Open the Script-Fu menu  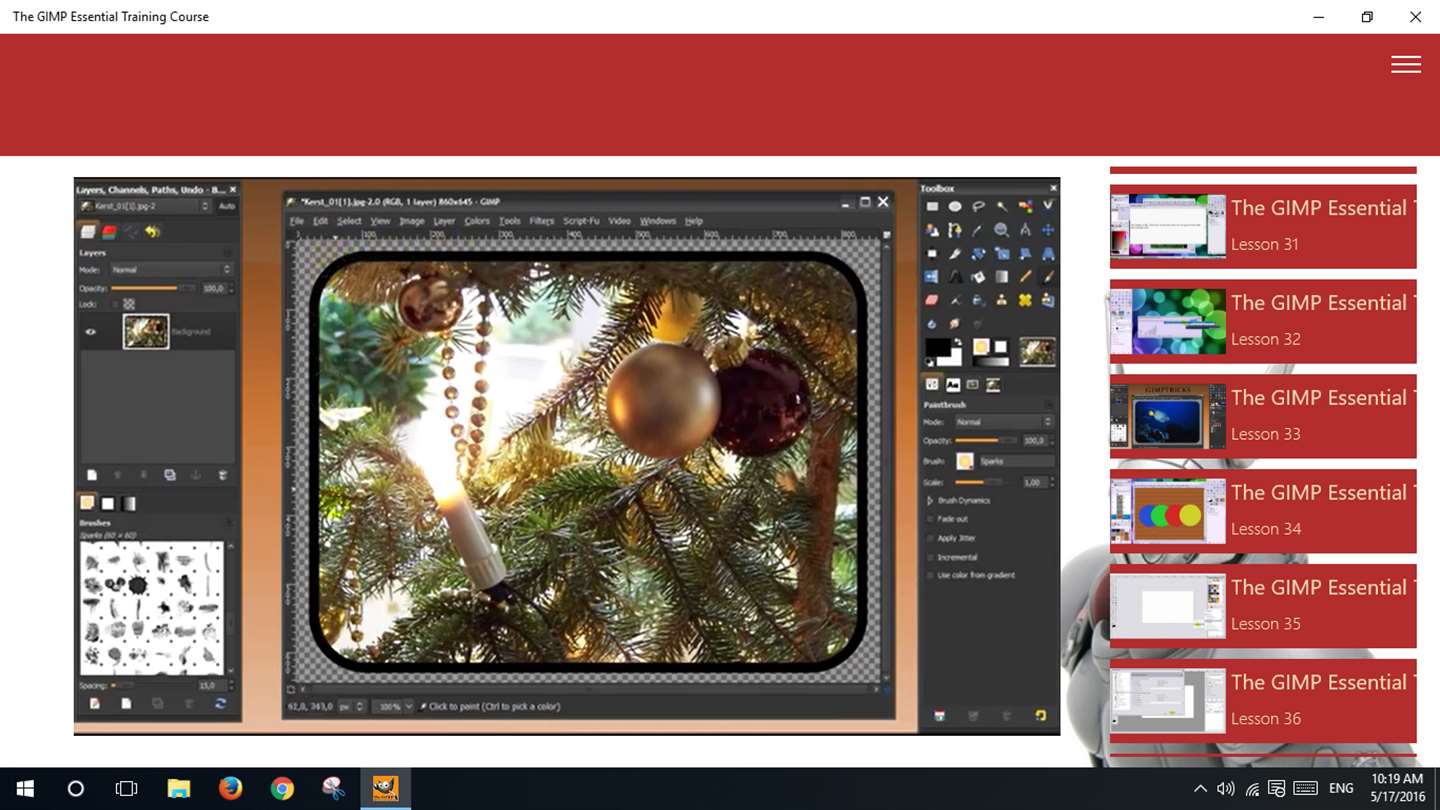point(581,221)
